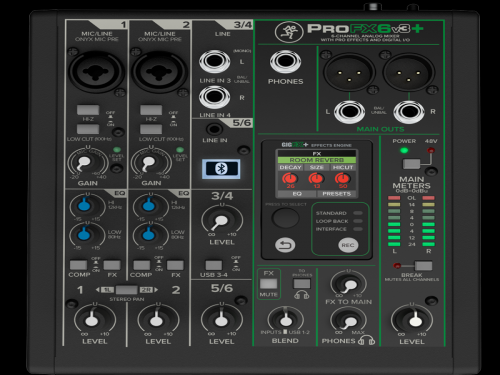Toggle the USB 3-4 switch
The height and width of the screenshot is (375, 500).
tap(214, 265)
